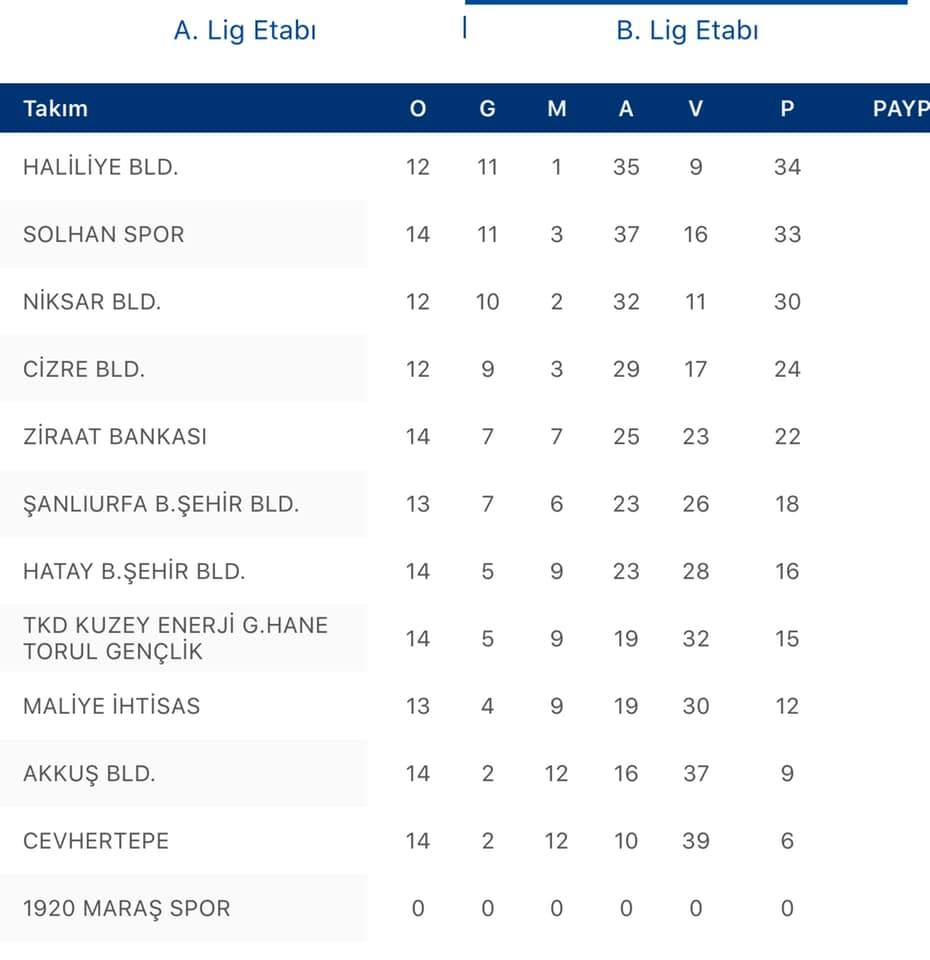930x960 pixels.
Task: Click the M losses column header
Action: (557, 108)
